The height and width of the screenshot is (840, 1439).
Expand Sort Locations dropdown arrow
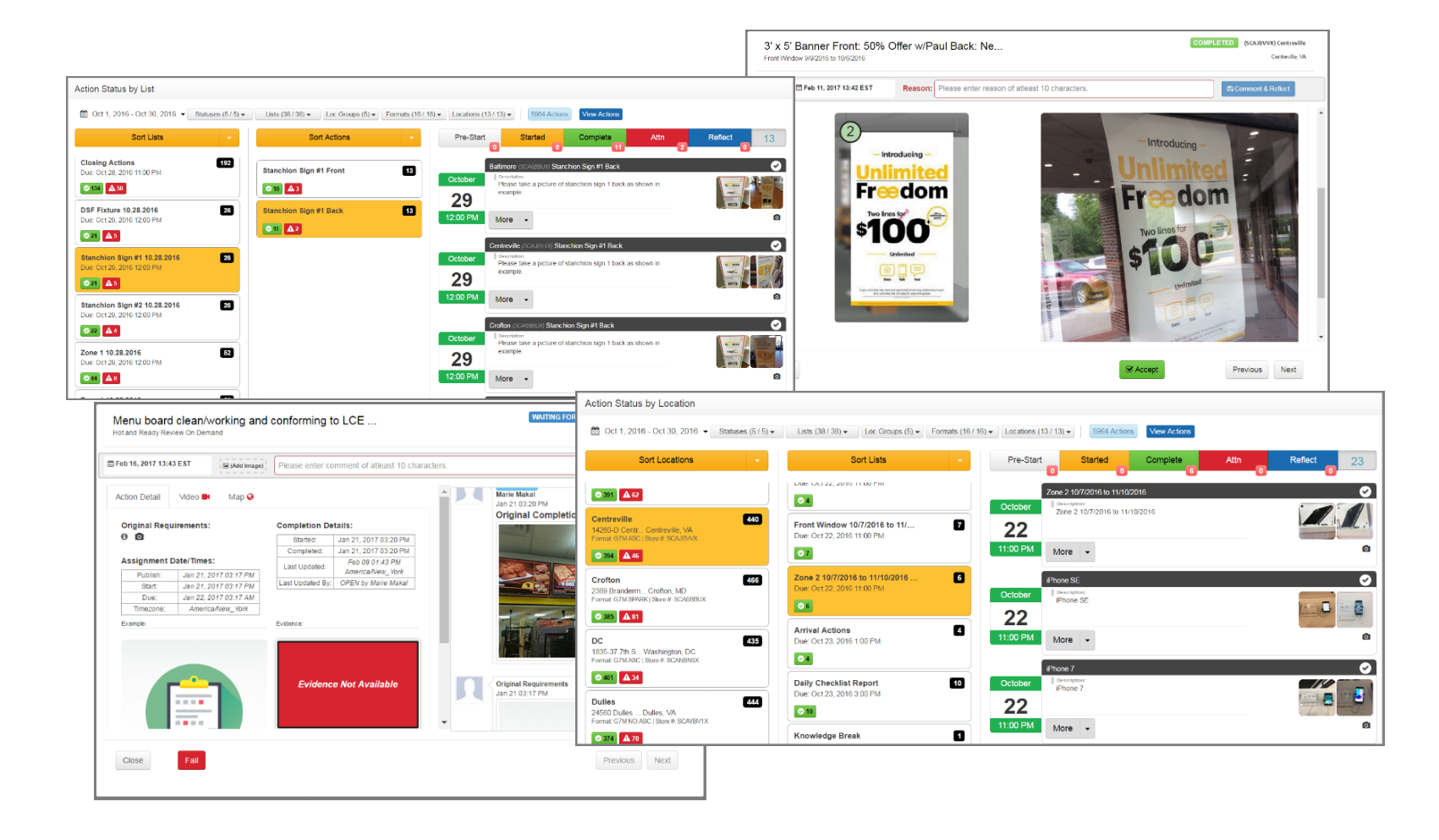pyautogui.click(x=757, y=460)
